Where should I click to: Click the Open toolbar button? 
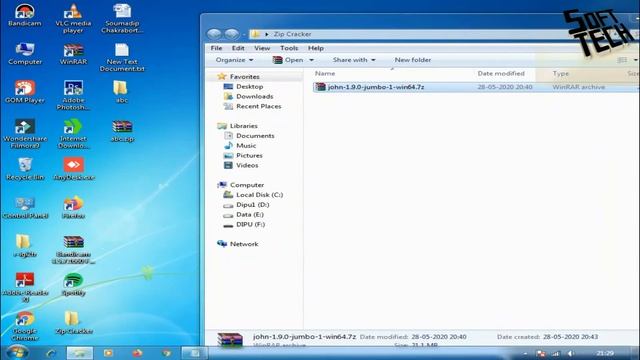[288, 60]
